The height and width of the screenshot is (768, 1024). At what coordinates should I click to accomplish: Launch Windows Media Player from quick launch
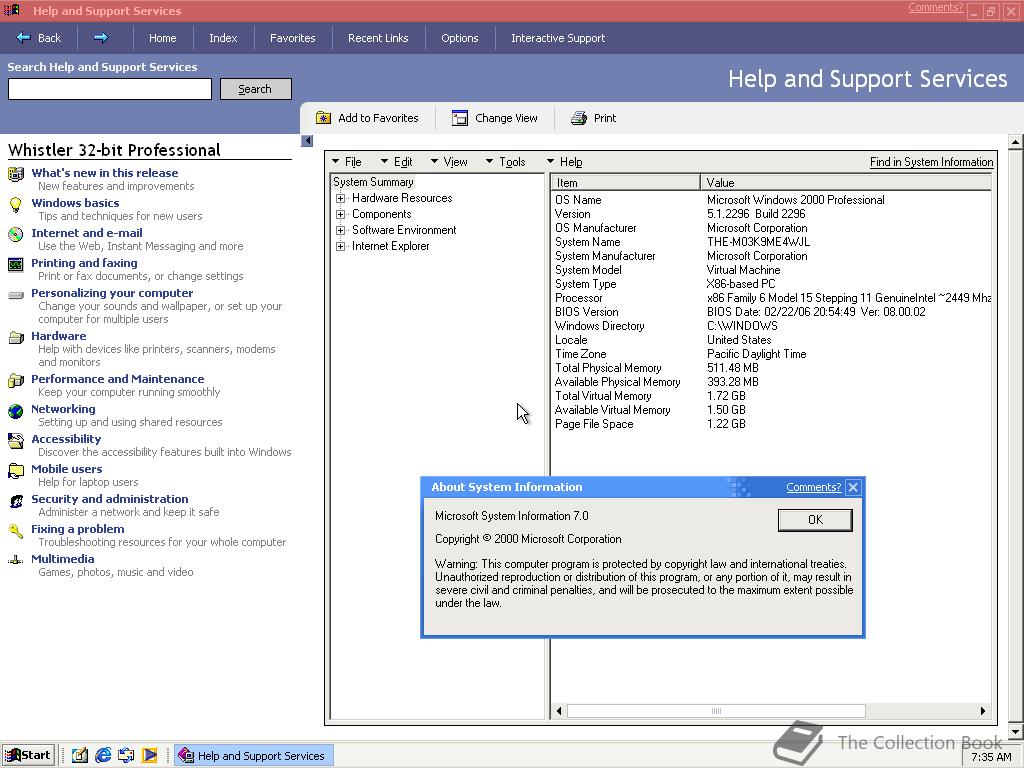[x=150, y=755]
